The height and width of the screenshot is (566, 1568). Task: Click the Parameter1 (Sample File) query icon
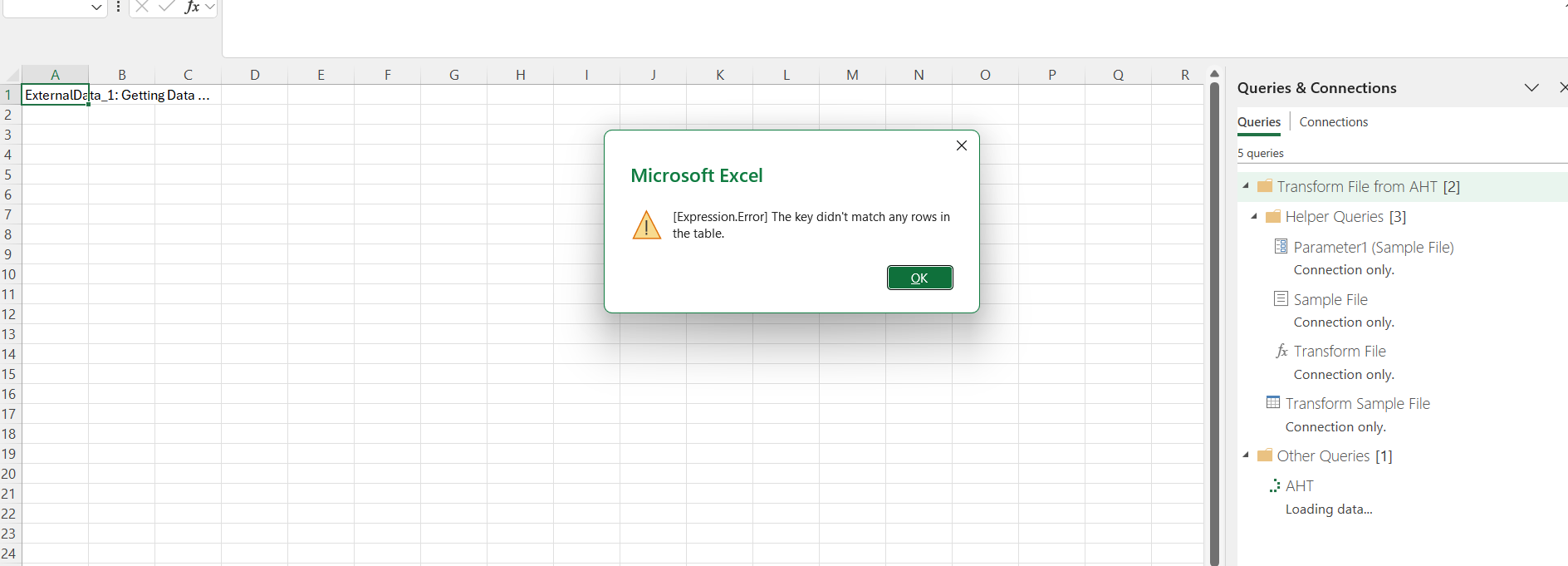[1281, 246]
